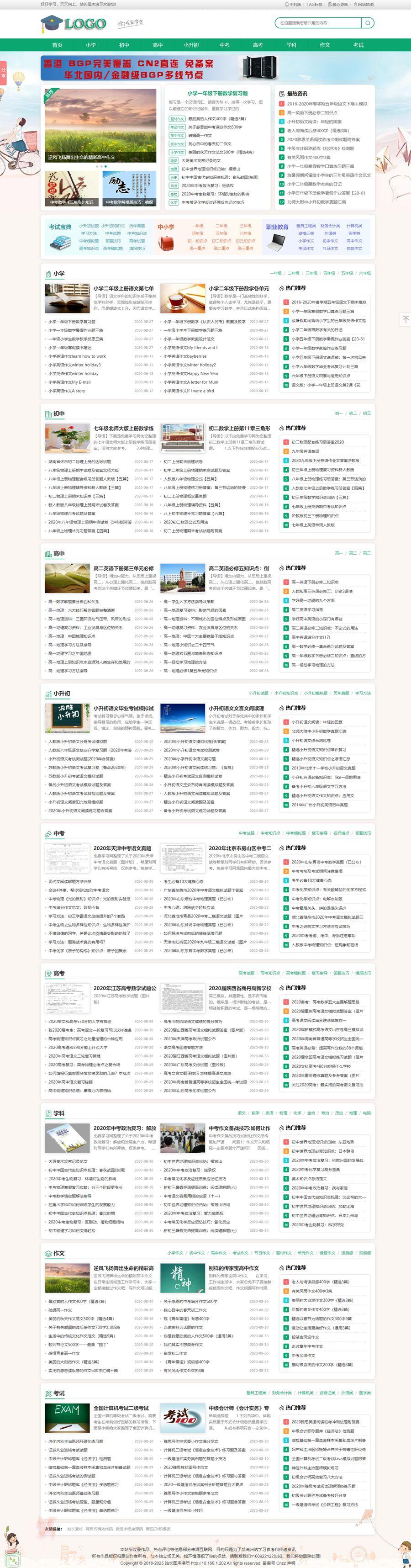Open the 全国计算机考试二级考试 EXAM thumbnail
Viewport: 411px width, 1568px height.
coord(67,1417)
